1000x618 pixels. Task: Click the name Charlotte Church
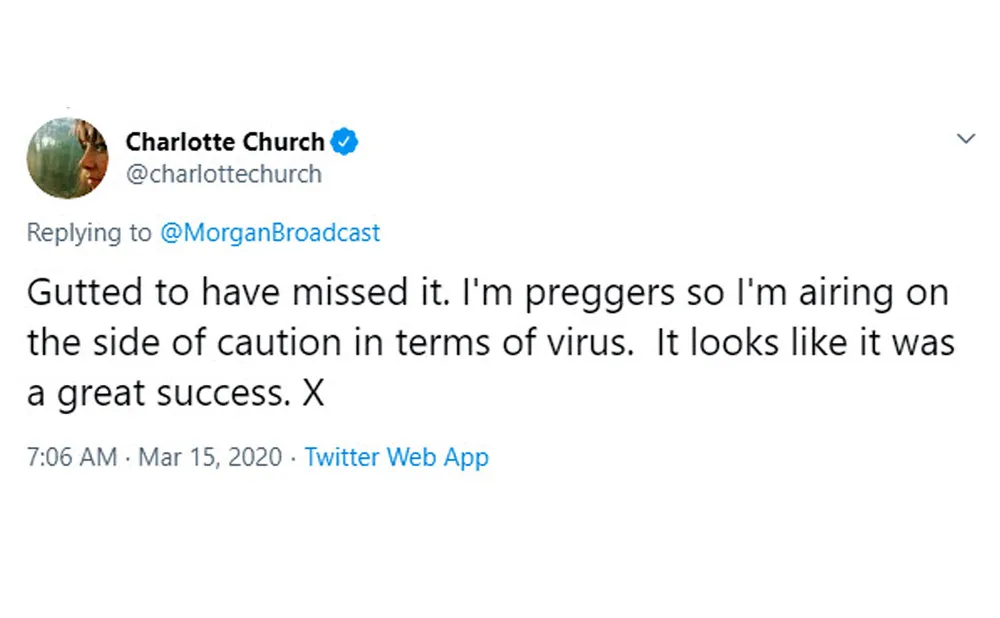pos(224,142)
